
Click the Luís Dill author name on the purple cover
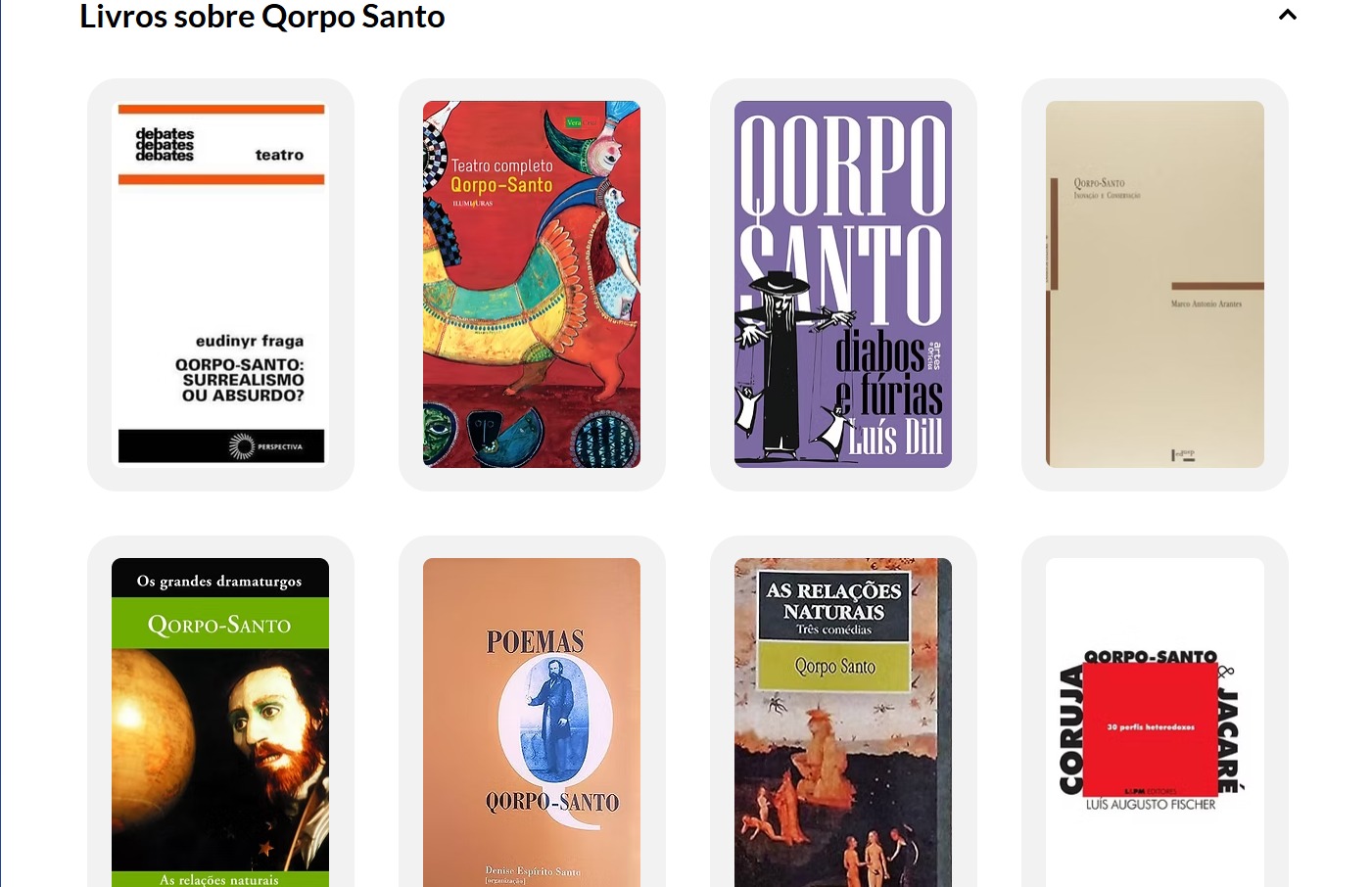[x=895, y=438]
